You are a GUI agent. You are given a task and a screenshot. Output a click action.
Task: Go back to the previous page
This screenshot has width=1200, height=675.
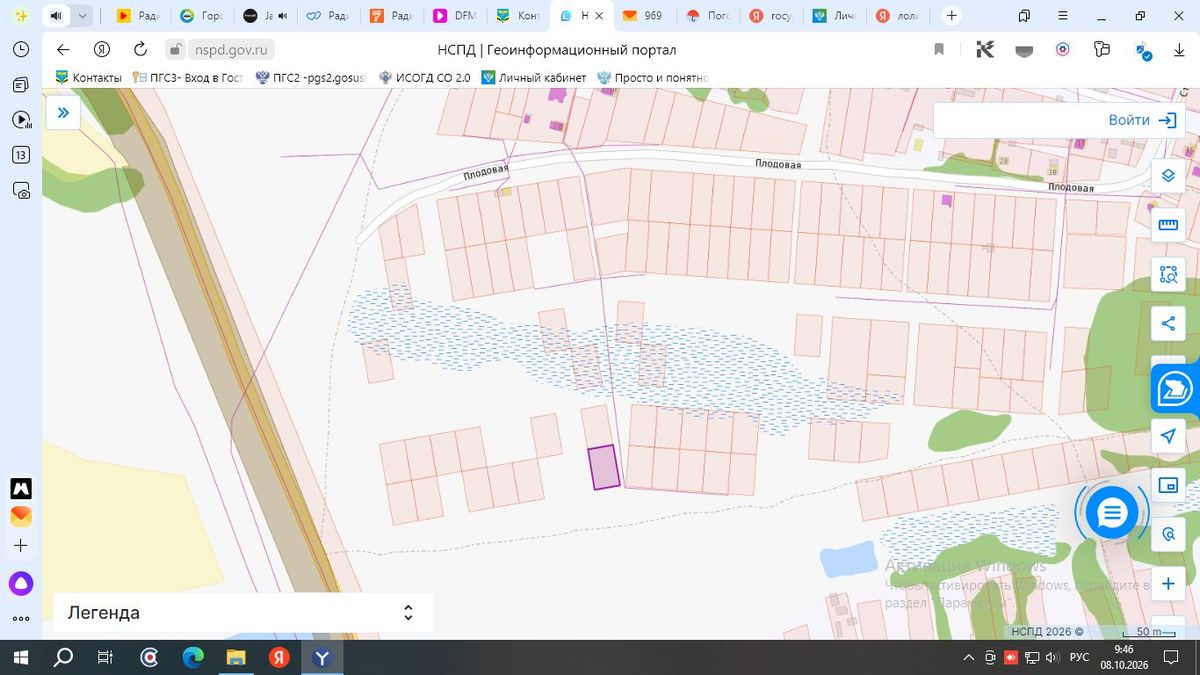click(x=63, y=49)
